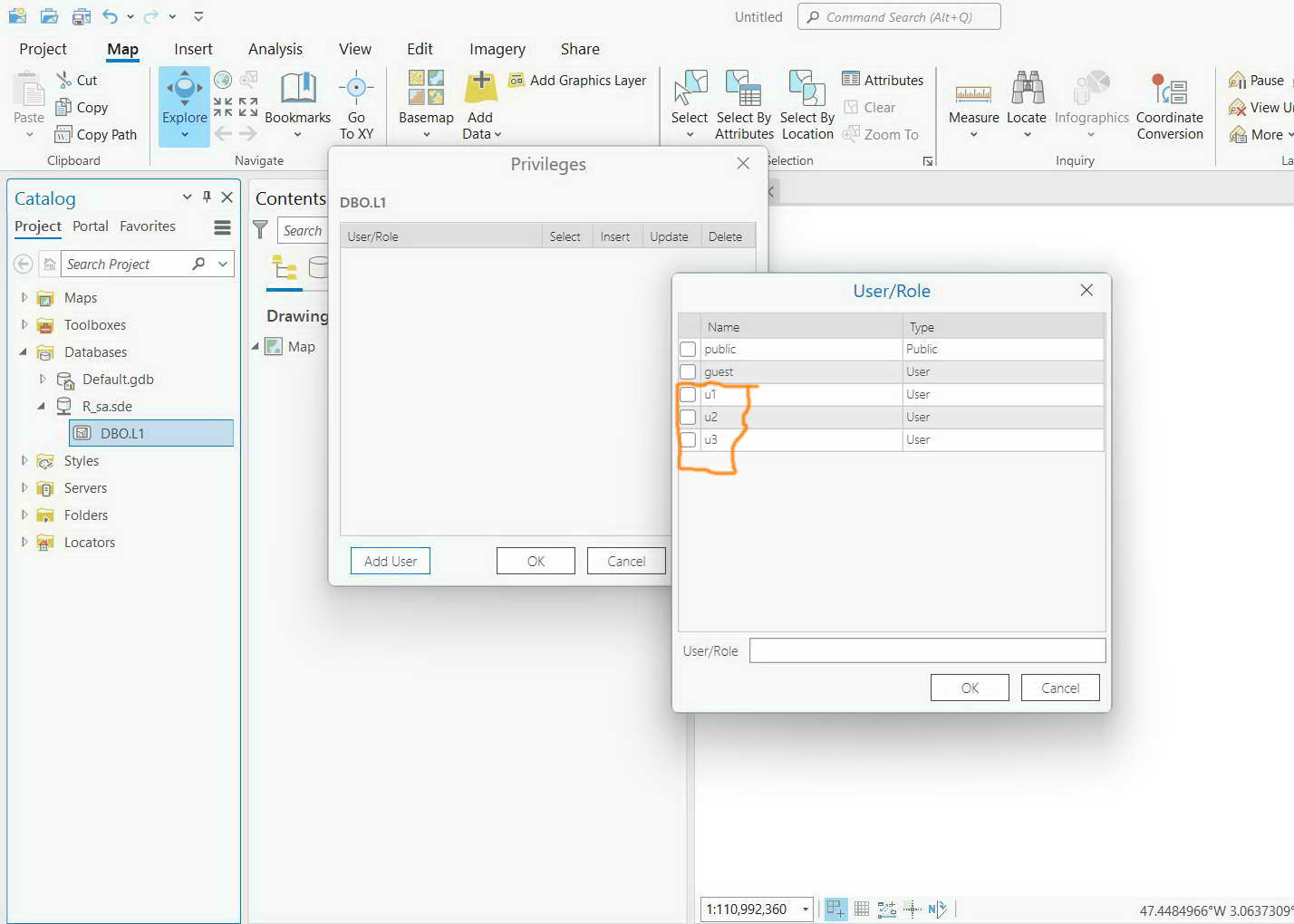The width and height of the screenshot is (1294, 924).
Task: Click the Locate binoculars icon
Action: tap(1027, 88)
